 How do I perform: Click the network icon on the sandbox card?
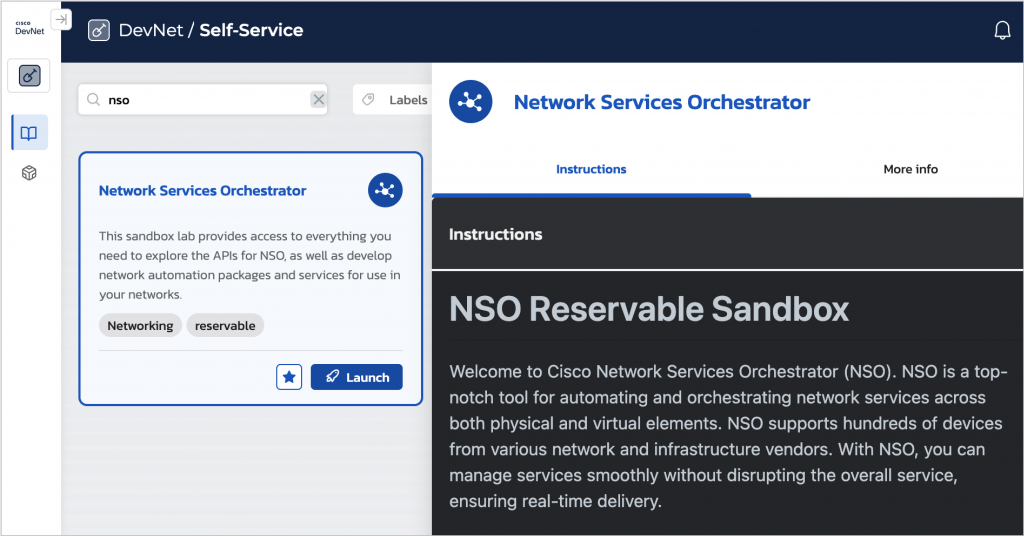385,190
